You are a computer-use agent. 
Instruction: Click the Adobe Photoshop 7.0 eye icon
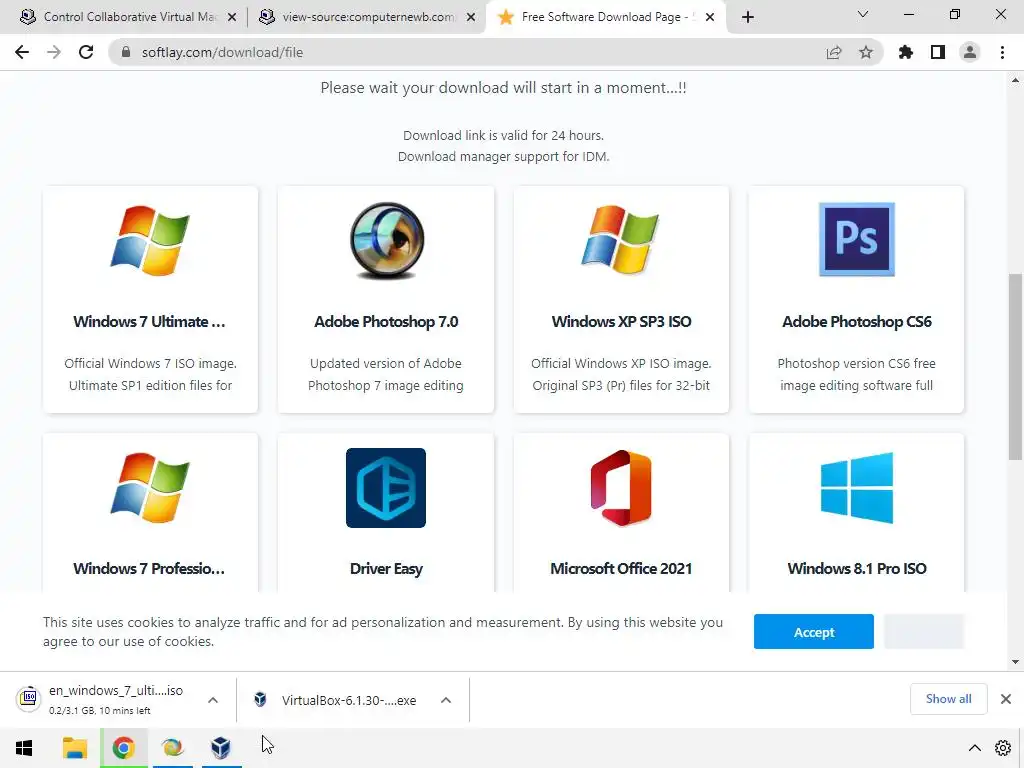pos(387,240)
